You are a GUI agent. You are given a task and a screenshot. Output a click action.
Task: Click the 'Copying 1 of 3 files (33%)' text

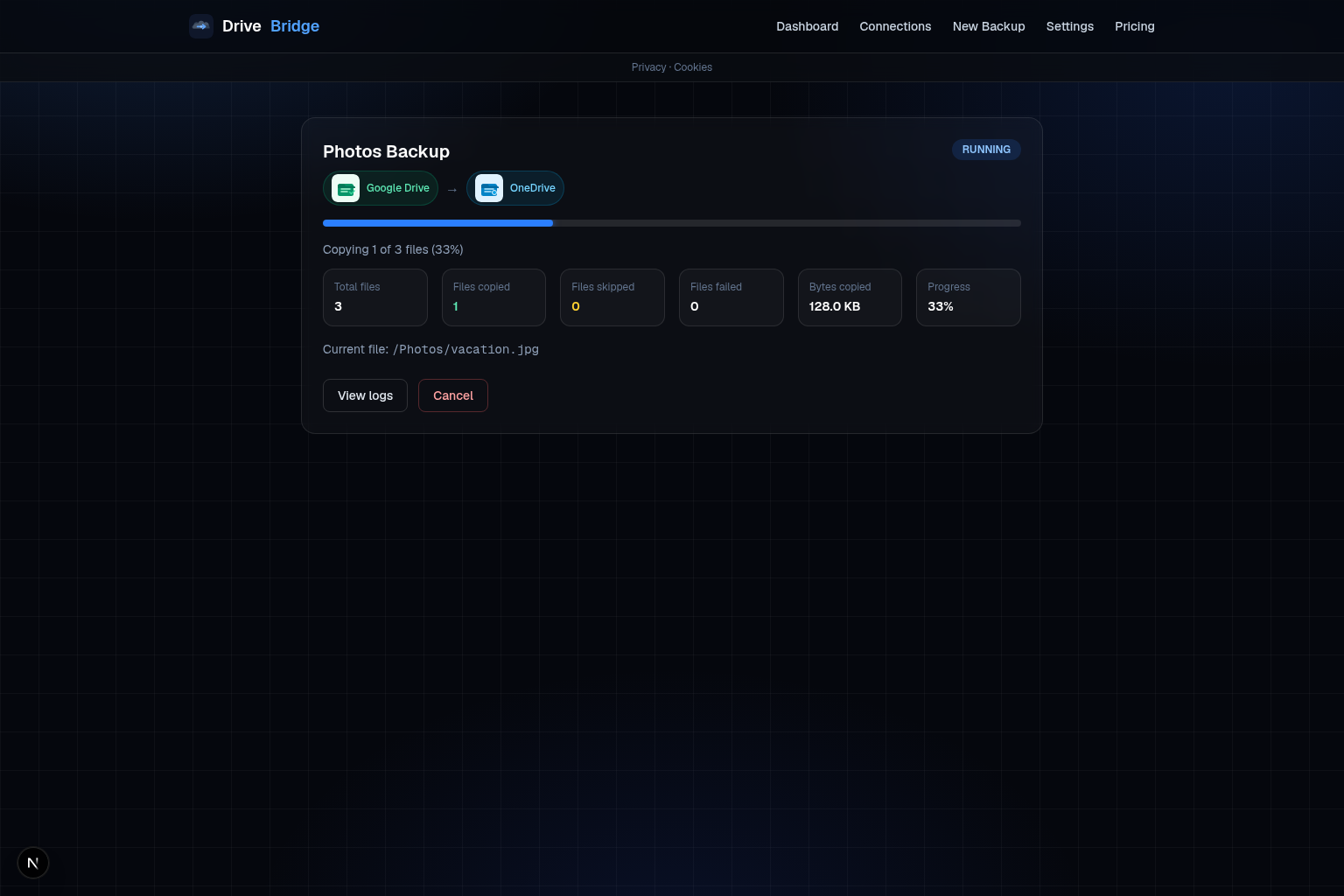coord(393,249)
